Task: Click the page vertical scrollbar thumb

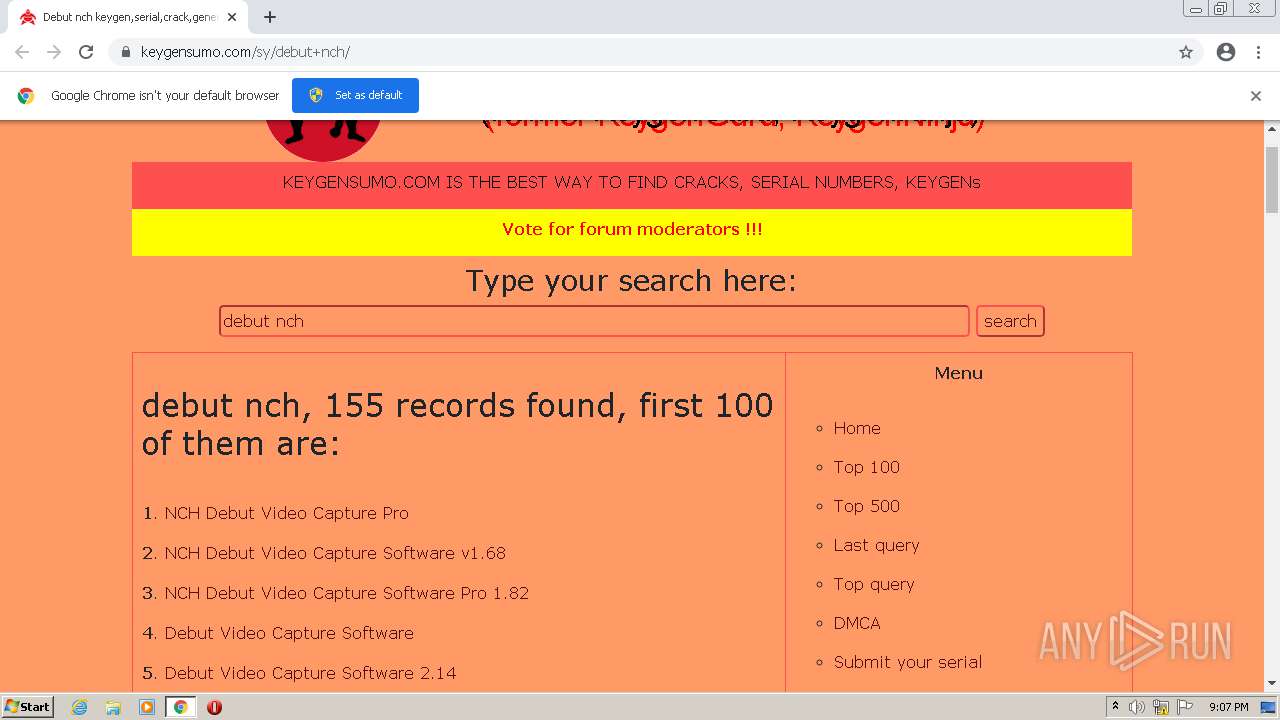Action: point(1272,179)
